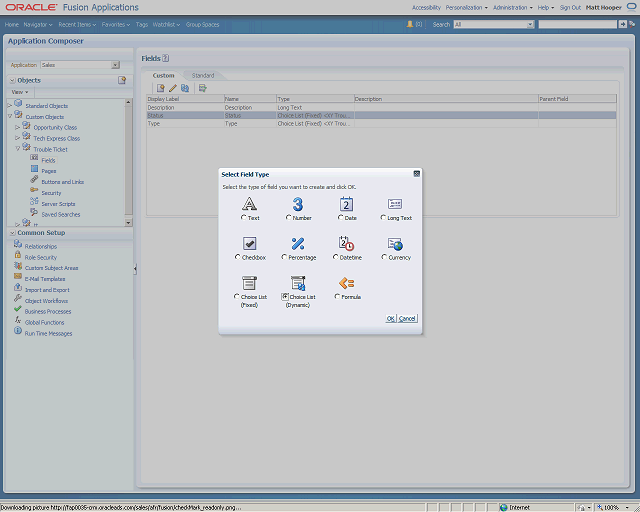Open the View menu in Objects panel
Viewport: 640px width, 512px height.
click(20, 92)
